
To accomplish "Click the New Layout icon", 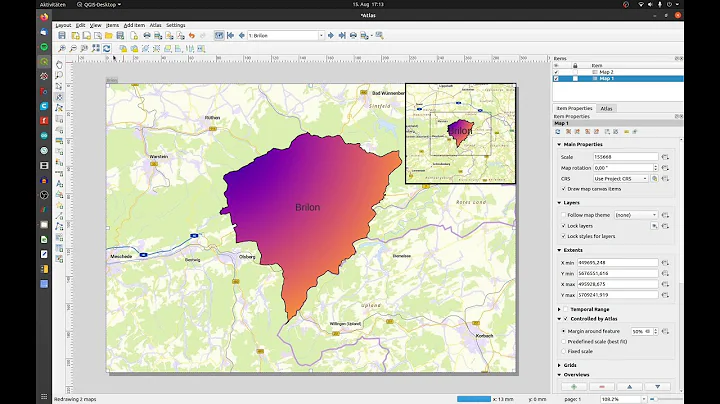I will pos(75,35).
